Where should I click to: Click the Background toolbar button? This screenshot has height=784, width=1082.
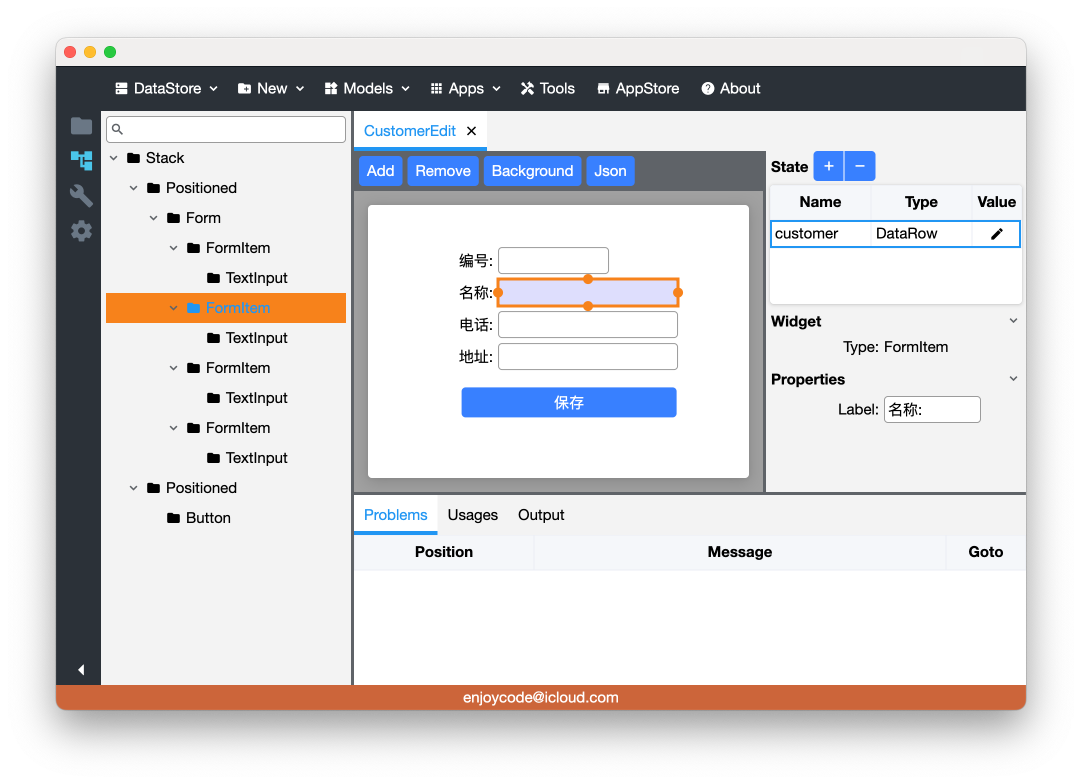coord(532,171)
